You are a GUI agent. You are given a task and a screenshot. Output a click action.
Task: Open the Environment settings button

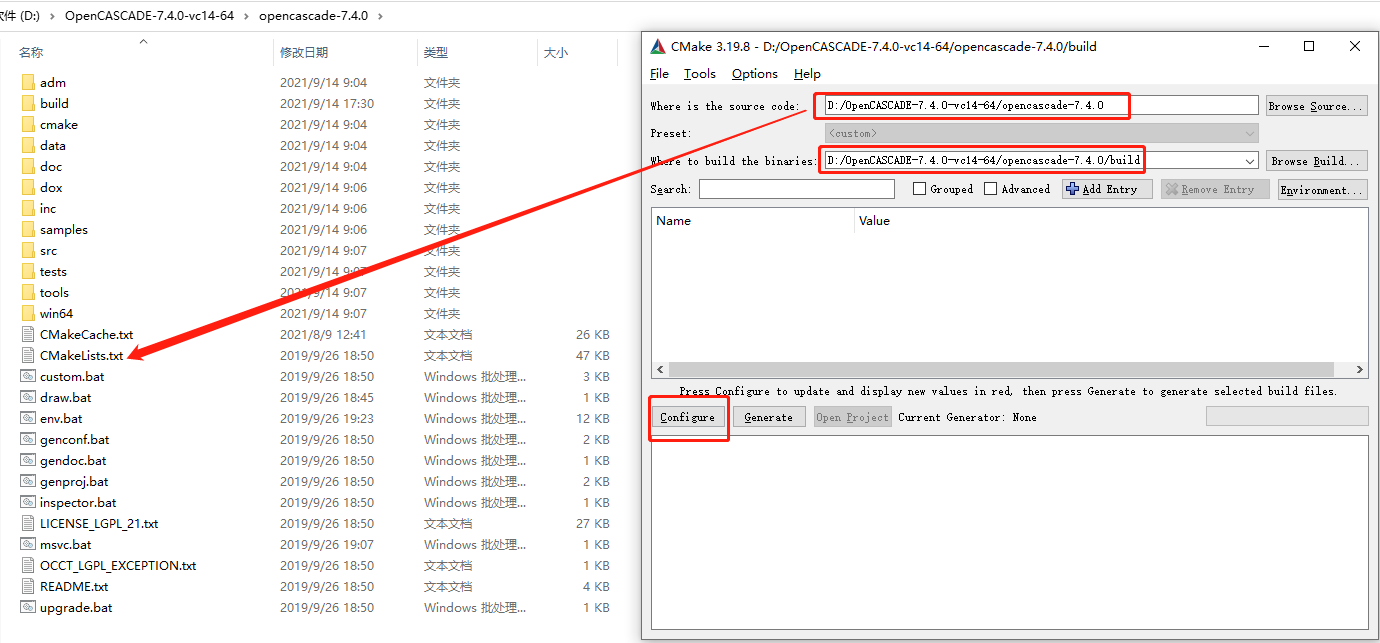pyautogui.click(x=1322, y=190)
